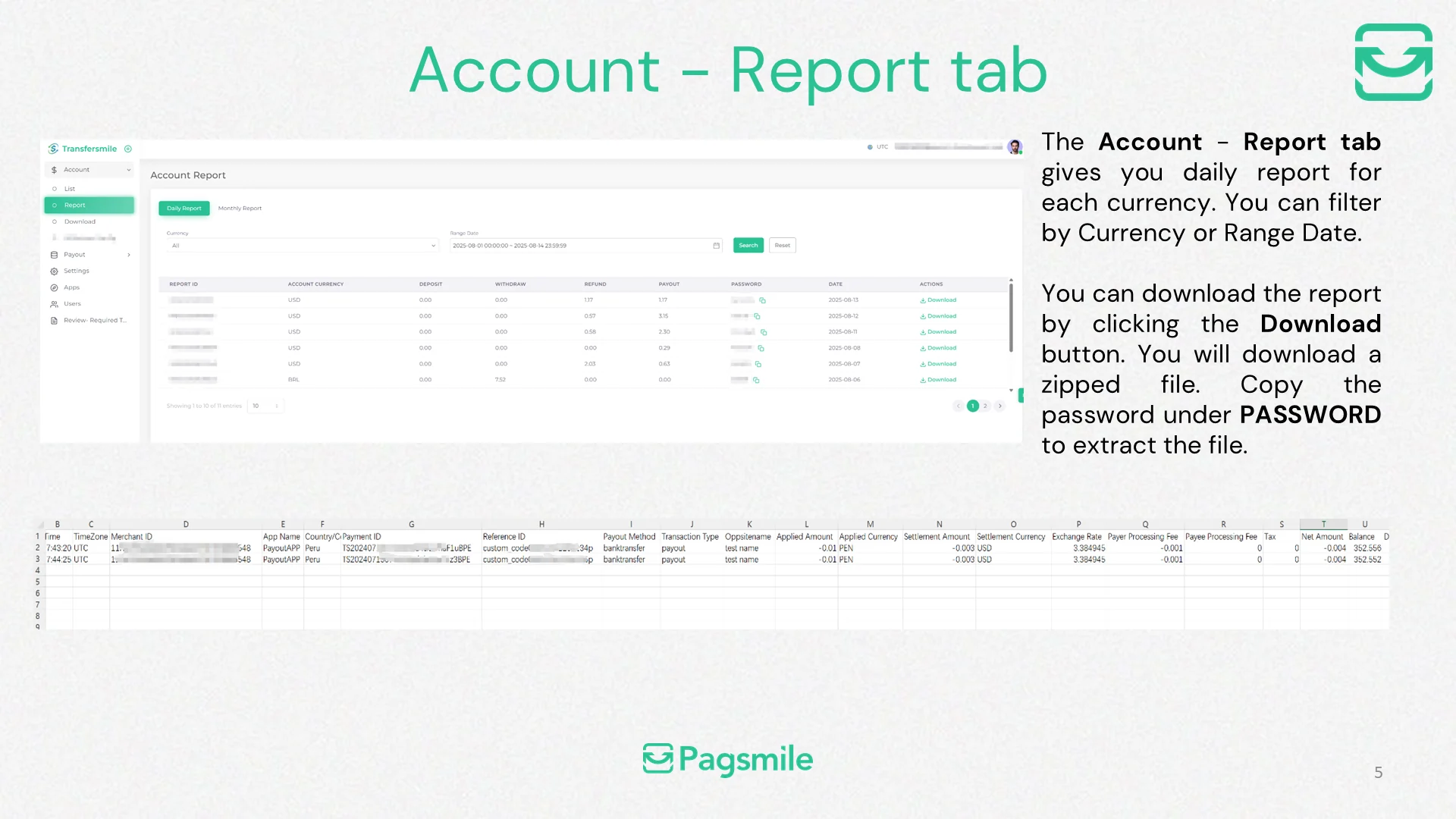Click the user avatar in top bar
This screenshot has height=819, width=1456.
[x=1015, y=147]
